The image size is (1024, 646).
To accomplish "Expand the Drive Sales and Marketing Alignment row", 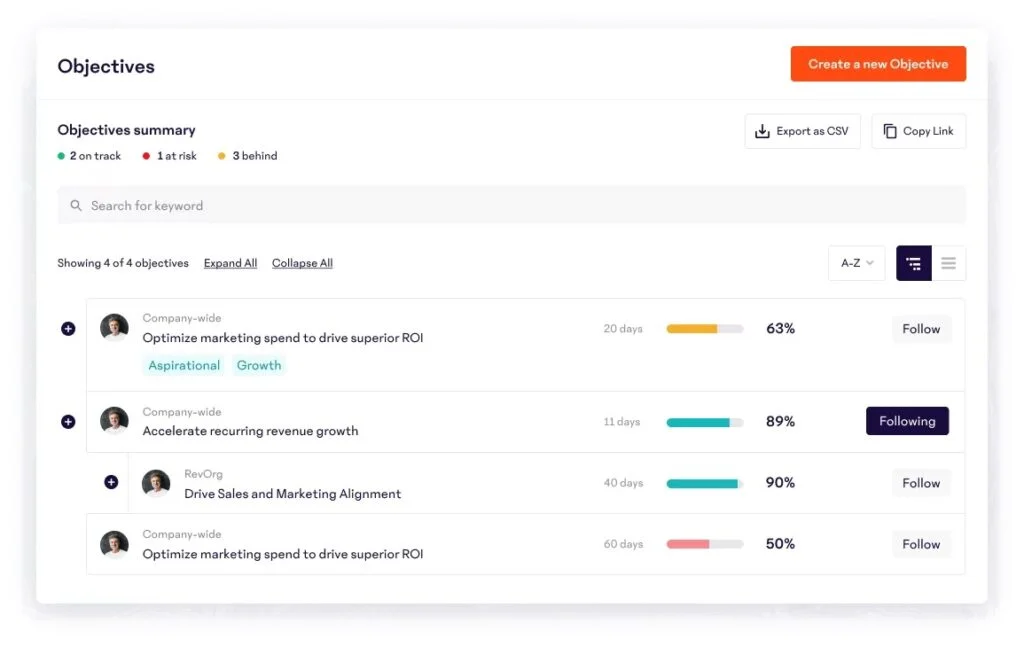I will point(111,482).
